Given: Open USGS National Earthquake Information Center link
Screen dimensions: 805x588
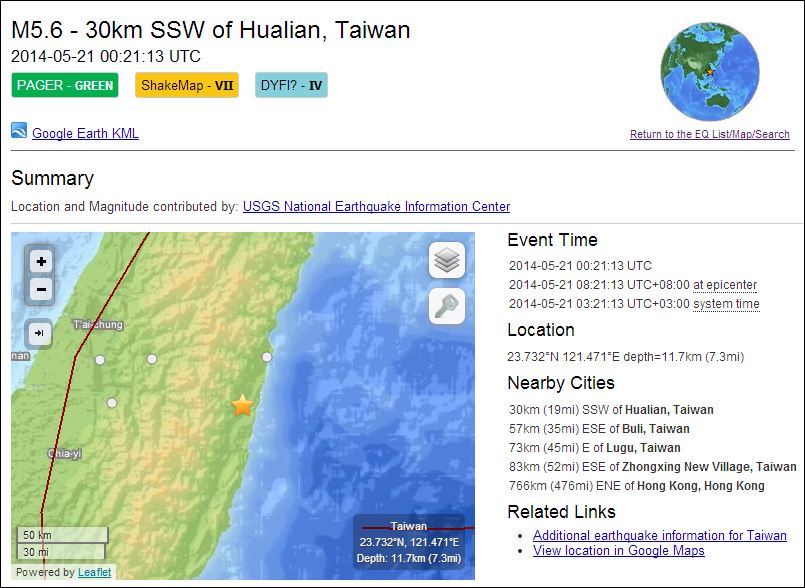Looking at the screenshot, I should (x=376, y=207).
